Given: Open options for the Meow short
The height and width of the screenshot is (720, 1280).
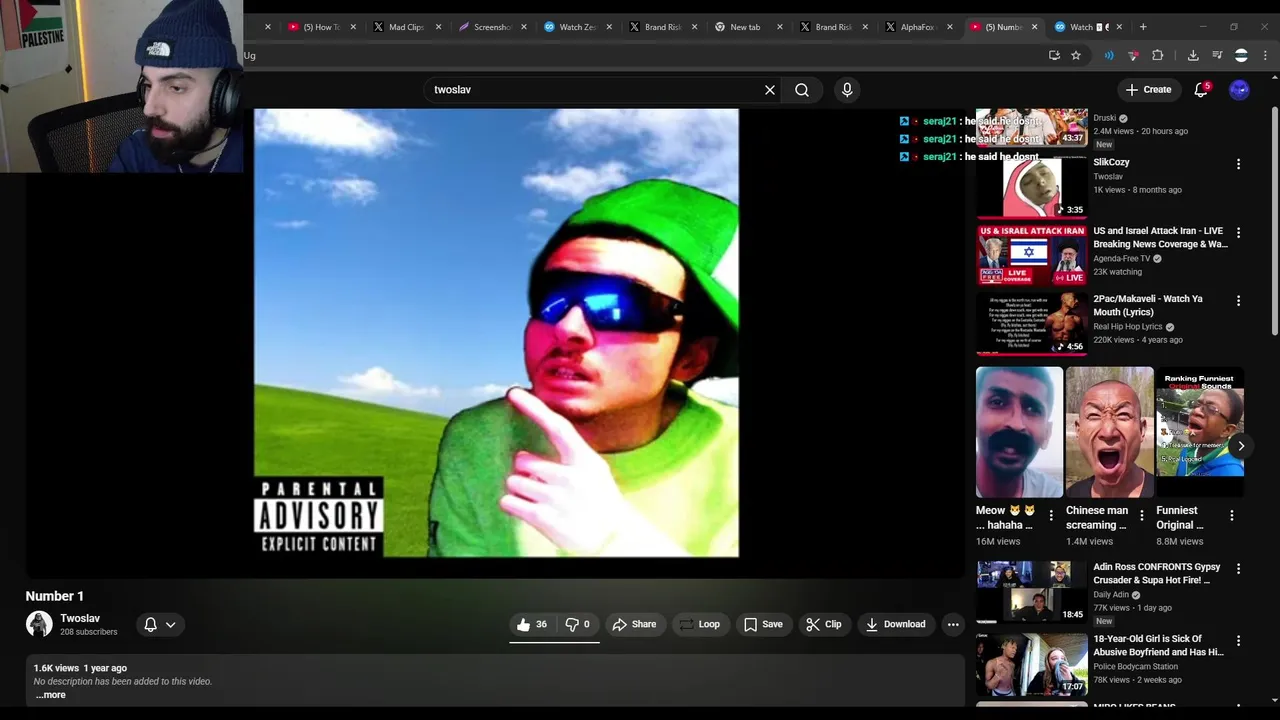Looking at the screenshot, I should pos(1050,515).
